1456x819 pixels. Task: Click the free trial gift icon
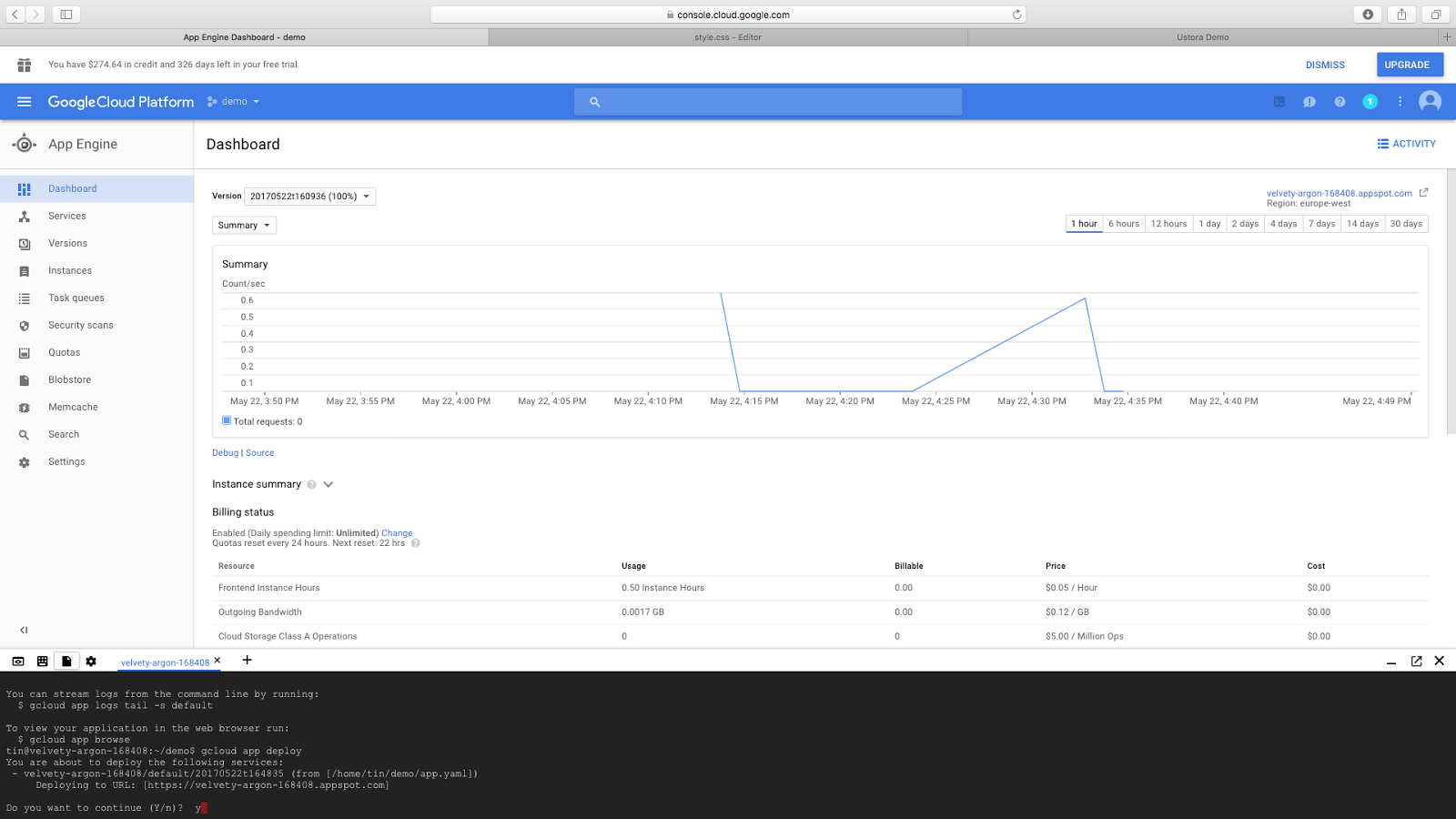pos(25,65)
